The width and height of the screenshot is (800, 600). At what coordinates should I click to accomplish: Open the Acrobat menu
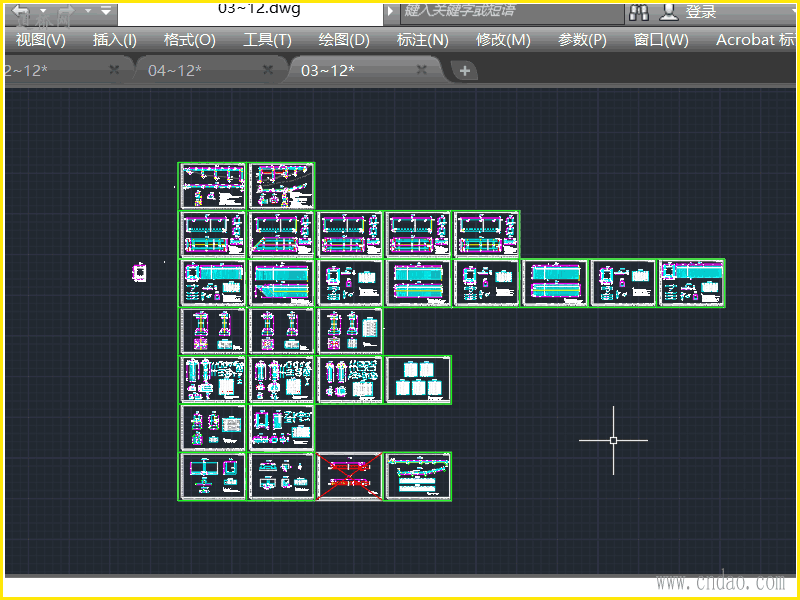click(x=755, y=40)
